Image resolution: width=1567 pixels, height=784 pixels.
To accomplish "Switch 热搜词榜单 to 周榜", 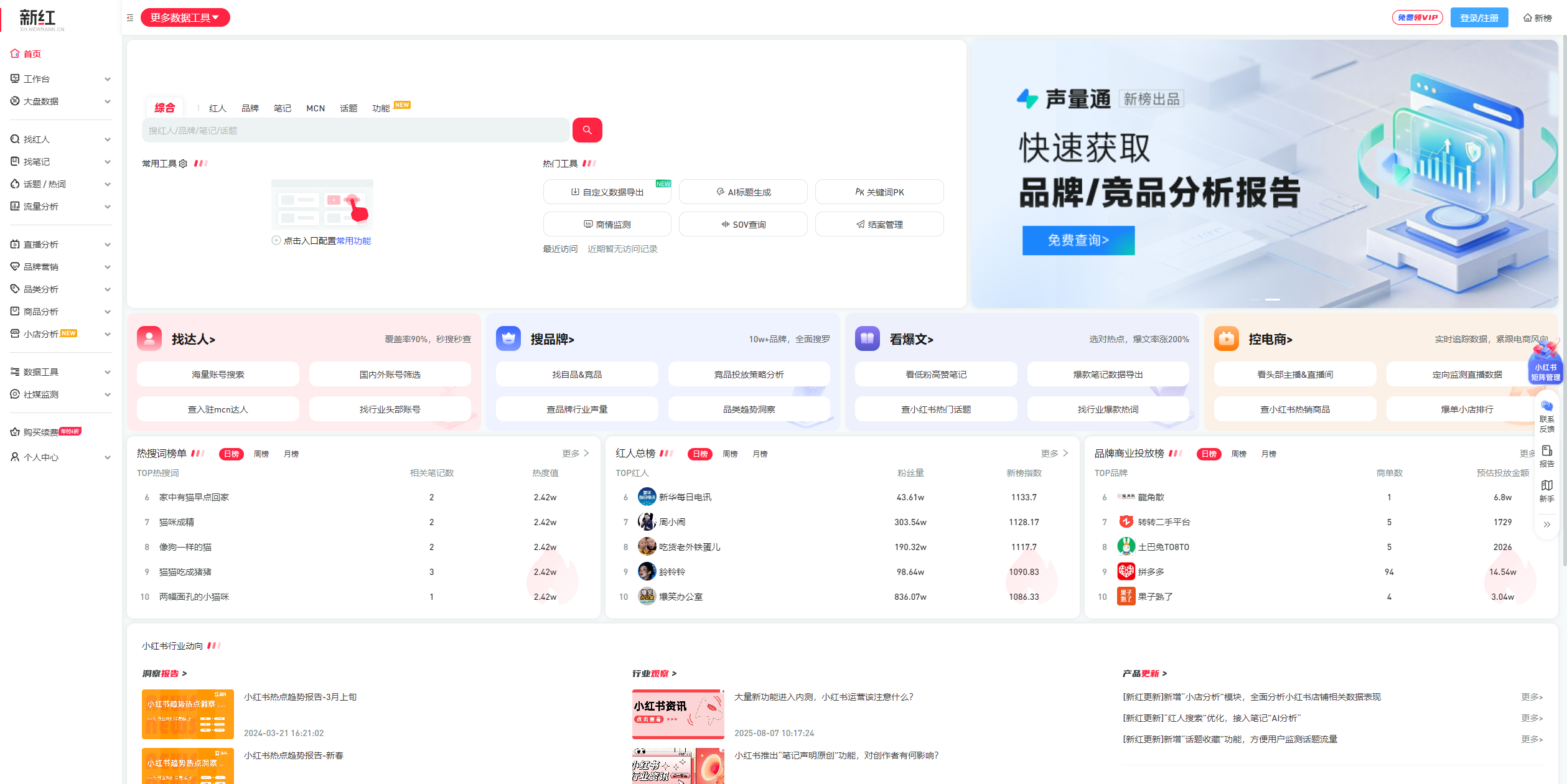I will tap(261, 454).
